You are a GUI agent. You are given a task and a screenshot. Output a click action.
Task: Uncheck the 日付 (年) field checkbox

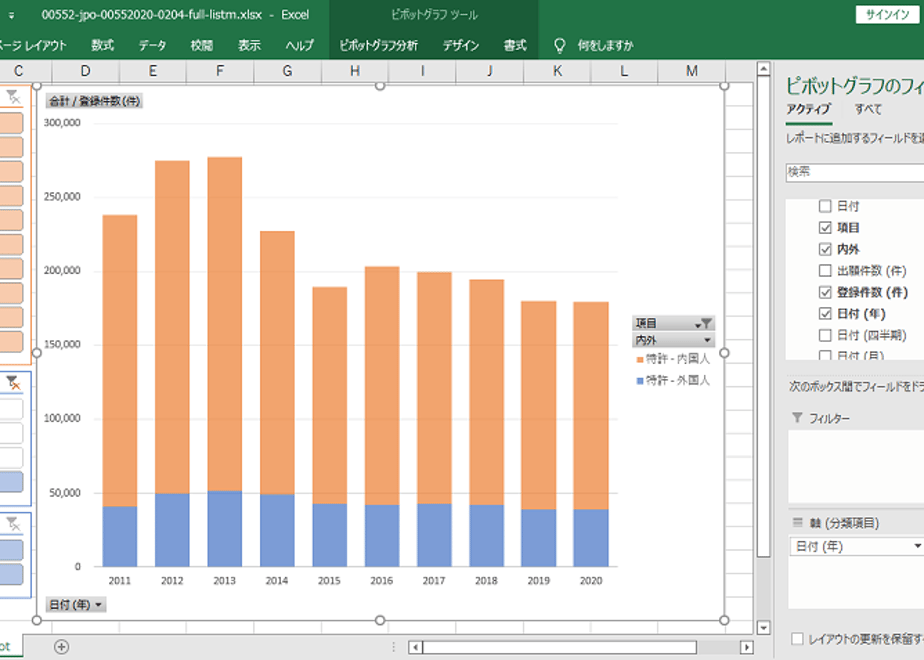tap(825, 314)
